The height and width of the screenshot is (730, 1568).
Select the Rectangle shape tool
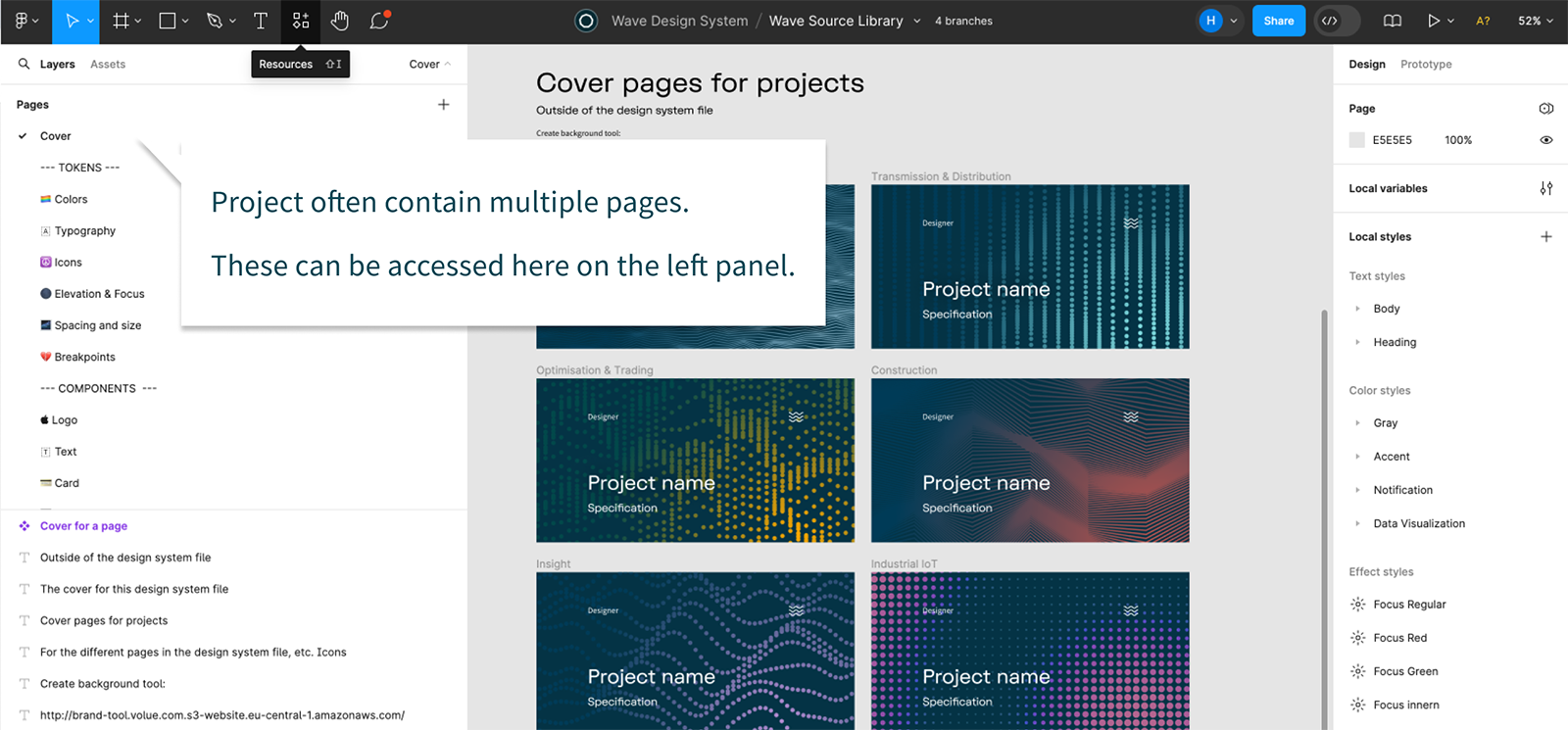(168, 21)
